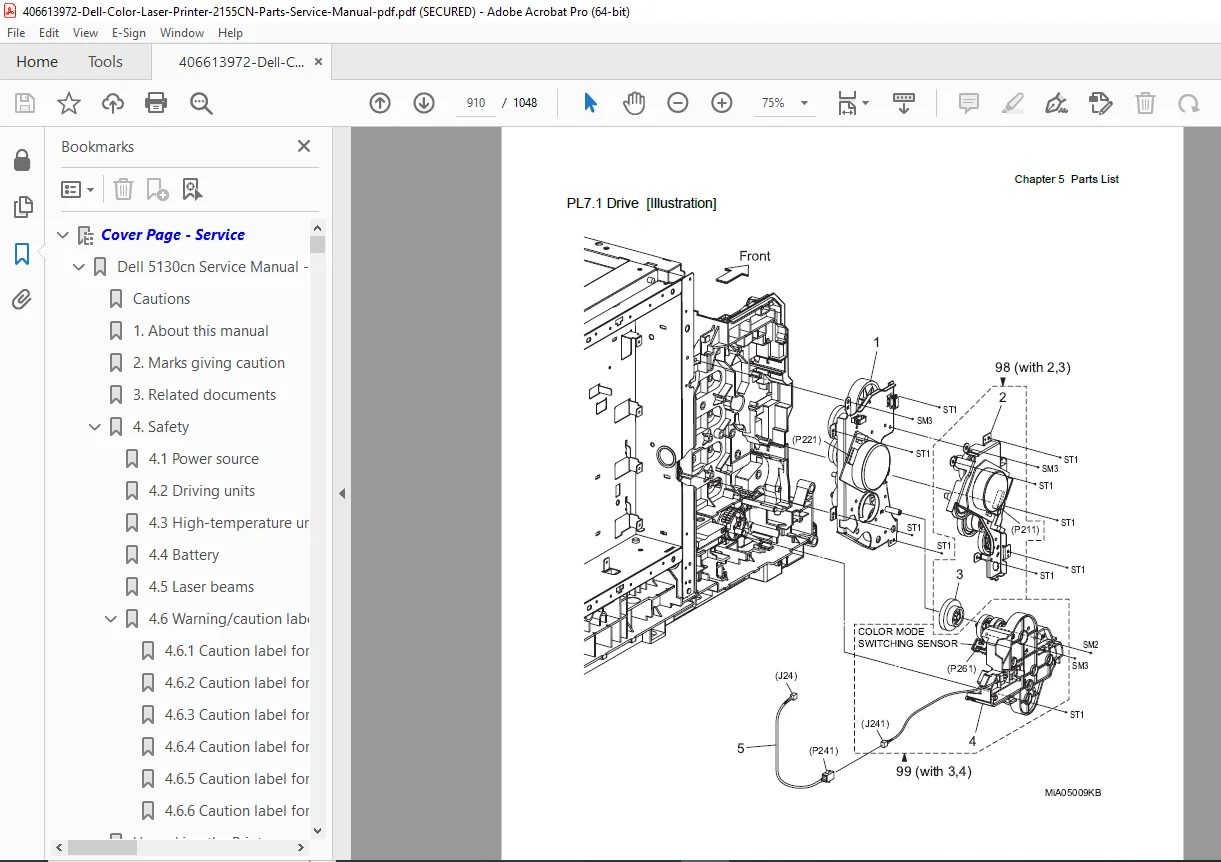This screenshot has height=862, width=1221.
Task: Open the security lock side panel
Action: (22, 161)
